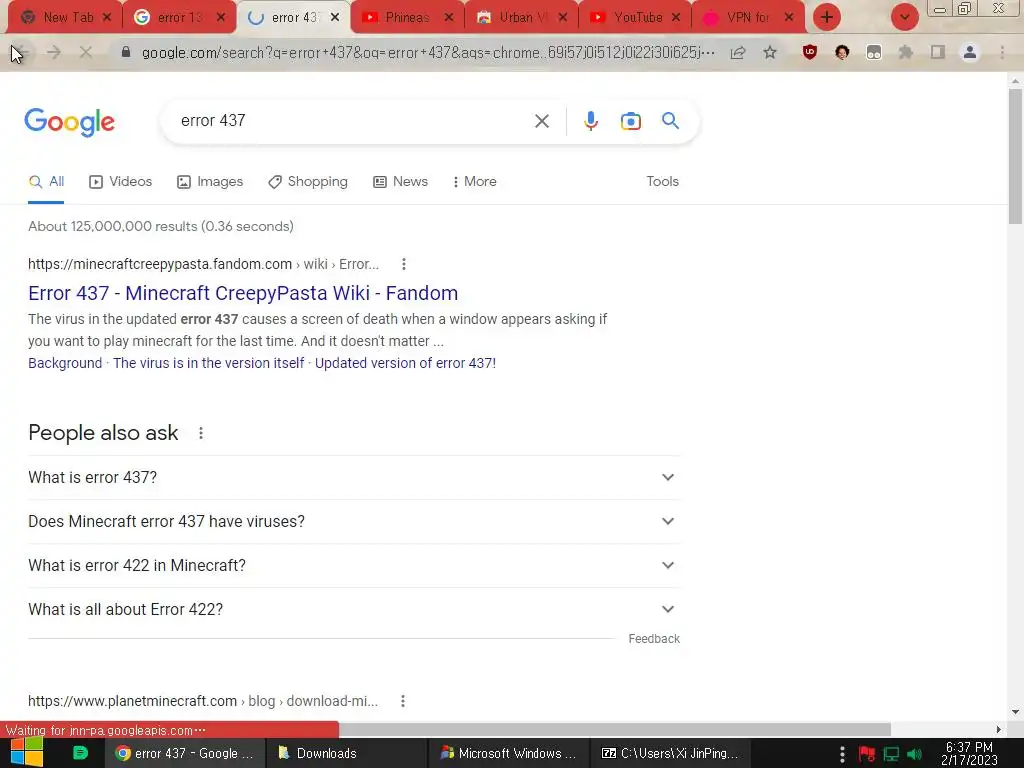Search by image with camera icon
Viewport: 1024px width, 768px height.
point(630,121)
